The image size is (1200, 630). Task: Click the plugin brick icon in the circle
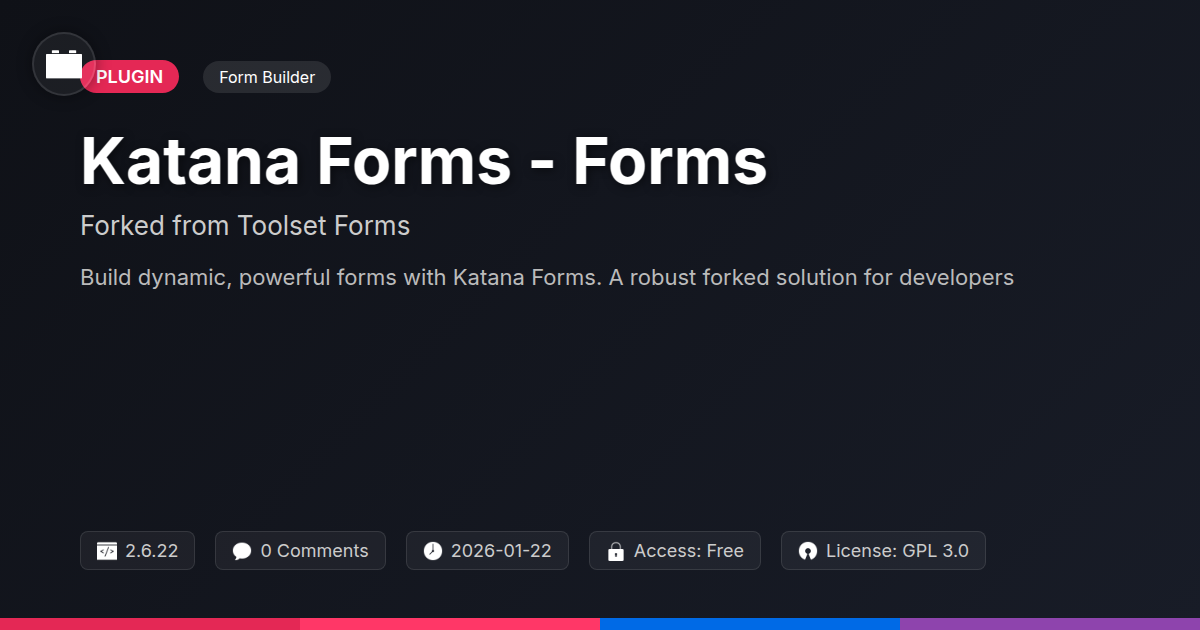point(64,64)
